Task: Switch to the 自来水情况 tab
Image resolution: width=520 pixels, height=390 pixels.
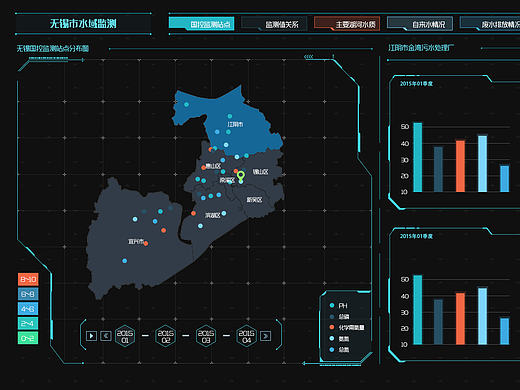Action: click(x=420, y=24)
